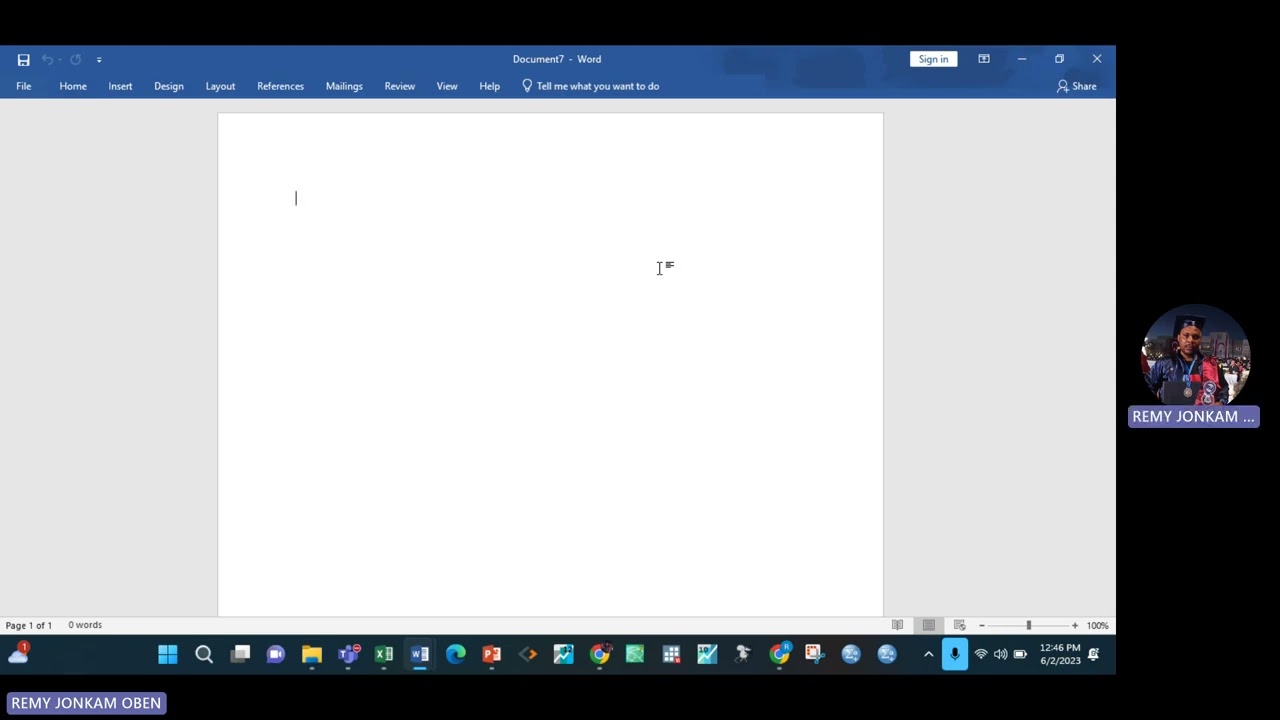Viewport: 1280px width, 720px height.
Task: Open the Windows Start menu
Action: tap(168, 654)
